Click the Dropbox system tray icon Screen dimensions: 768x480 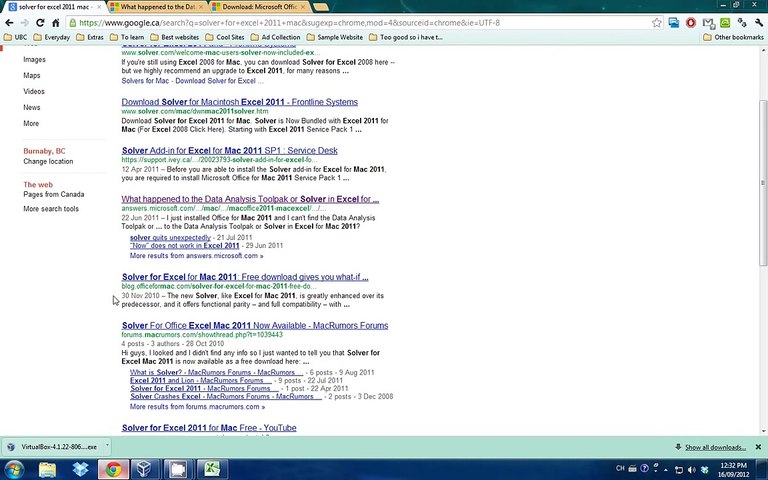704,470
